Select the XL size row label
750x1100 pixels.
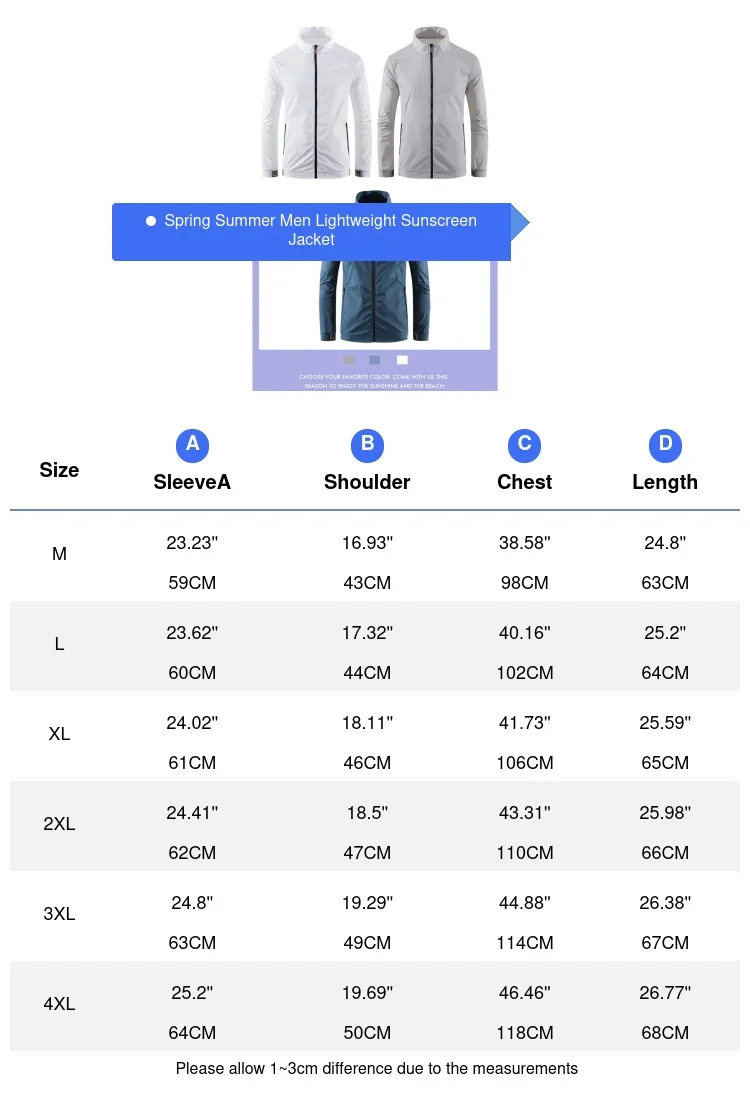(x=59, y=734)
